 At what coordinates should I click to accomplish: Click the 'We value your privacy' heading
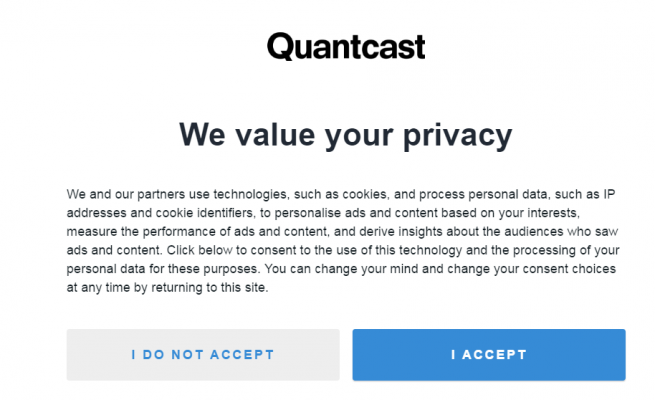[x=345, y=134]
